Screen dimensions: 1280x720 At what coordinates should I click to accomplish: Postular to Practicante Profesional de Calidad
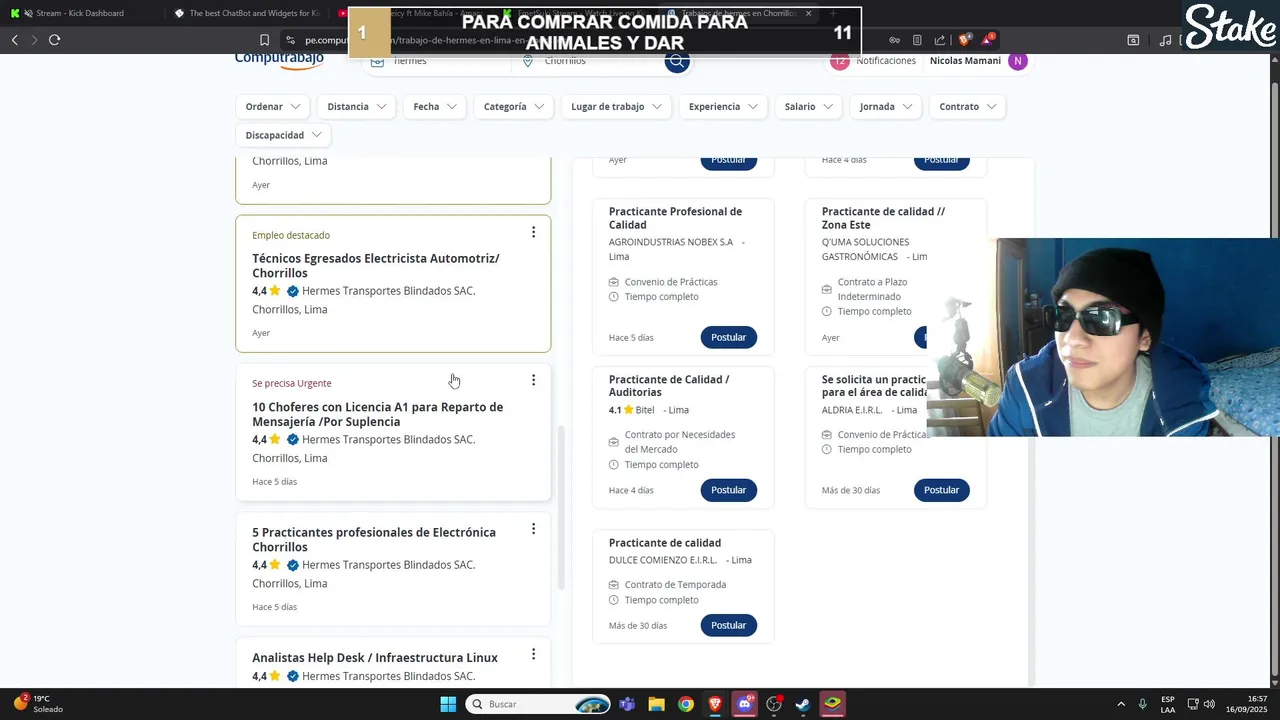coord(728,337)
